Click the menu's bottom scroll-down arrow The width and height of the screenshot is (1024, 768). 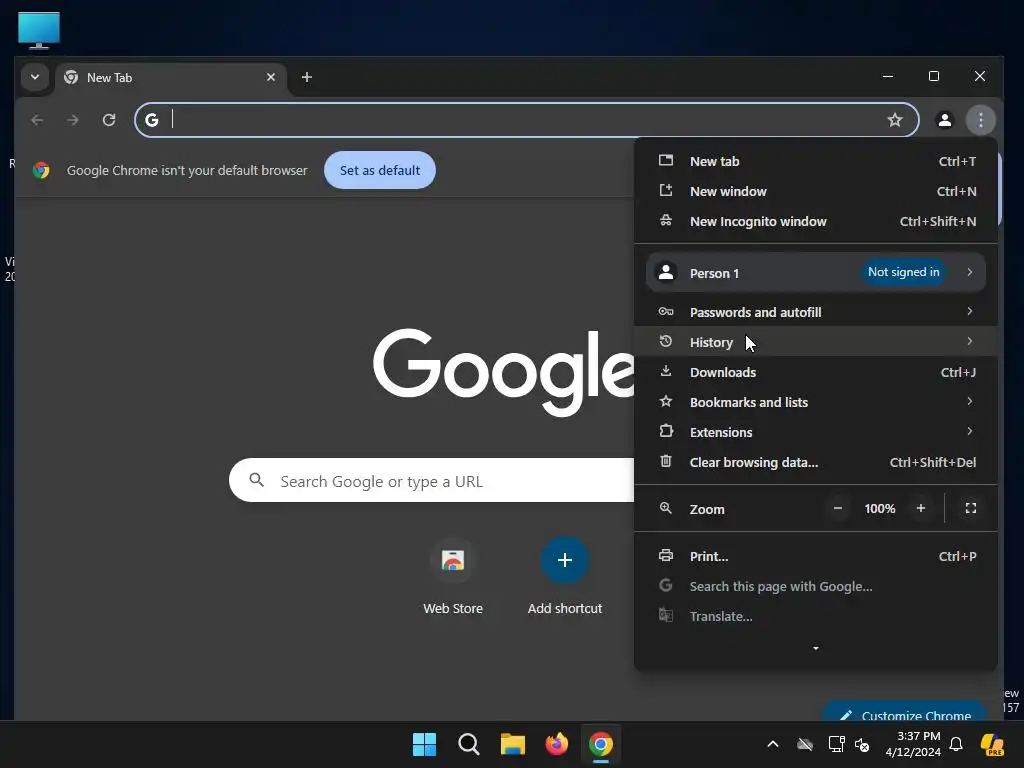pyautogui.click(x=816, y=648)
